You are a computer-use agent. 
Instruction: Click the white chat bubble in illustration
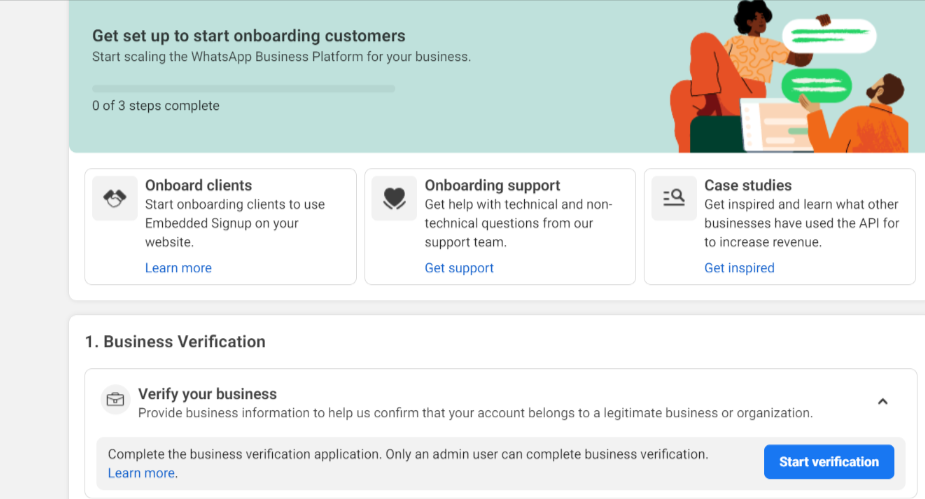click(x=829, y=35)
